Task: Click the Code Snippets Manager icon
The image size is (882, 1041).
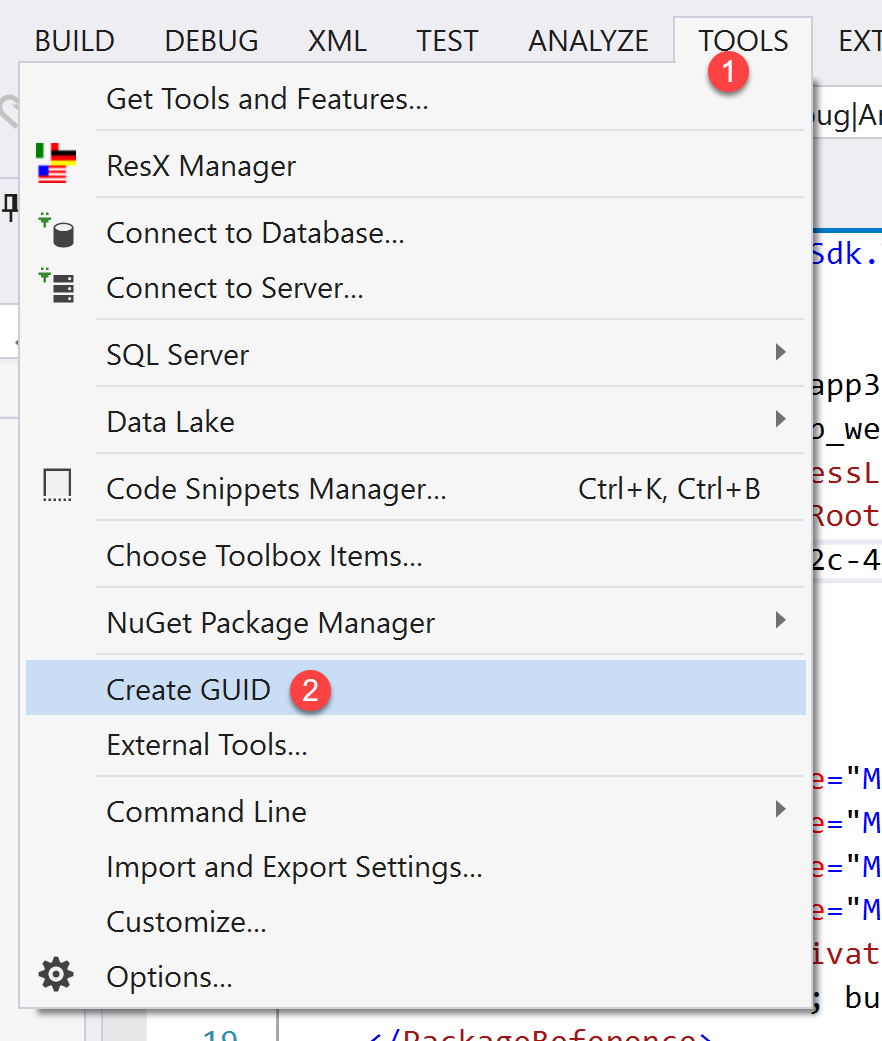Action: (x=57, y=487)
